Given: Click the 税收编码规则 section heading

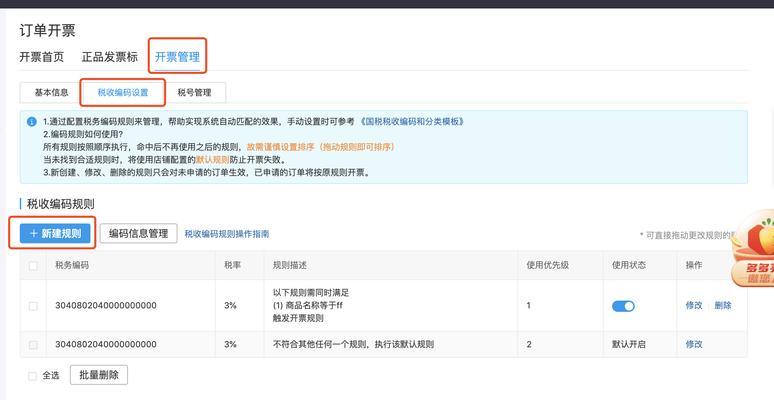Looking at the screenshot, I should (61, 204).
